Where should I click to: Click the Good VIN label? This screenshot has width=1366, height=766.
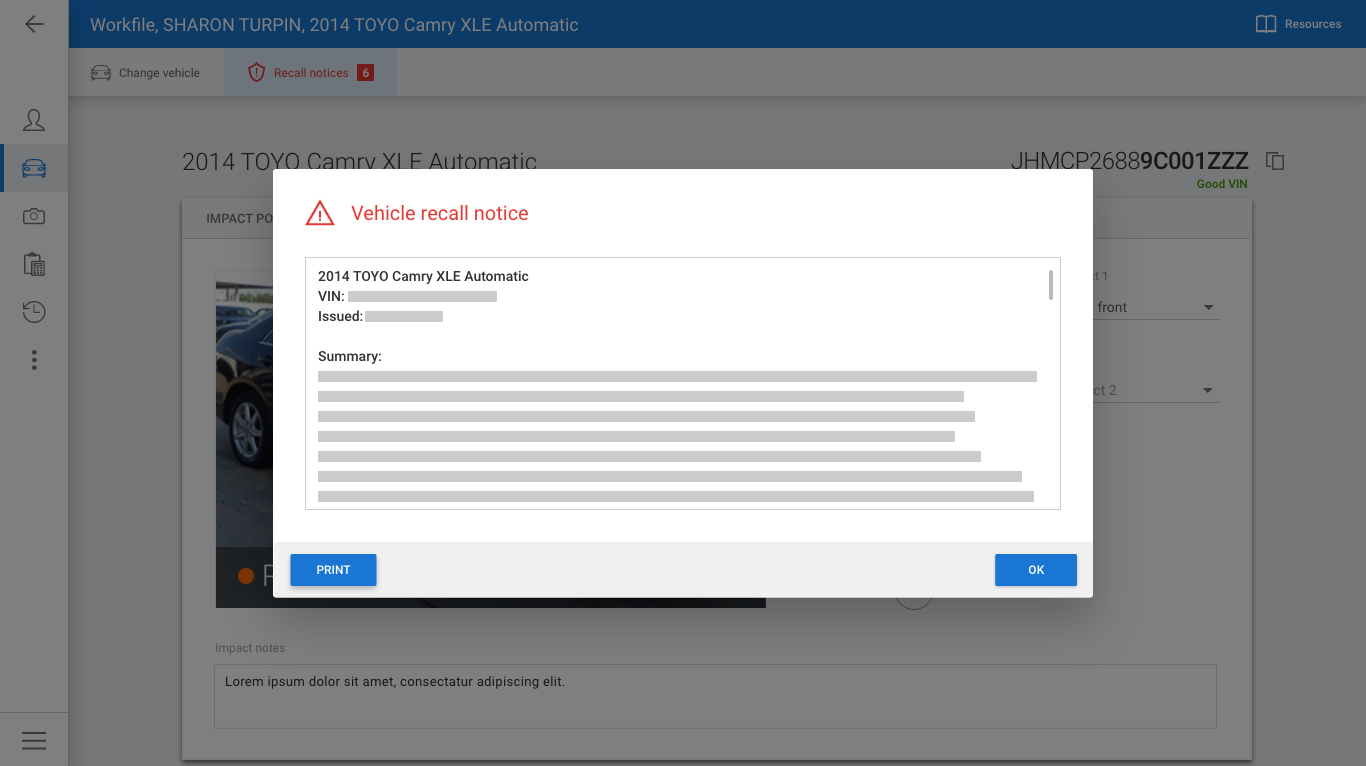click(1221, 184)
